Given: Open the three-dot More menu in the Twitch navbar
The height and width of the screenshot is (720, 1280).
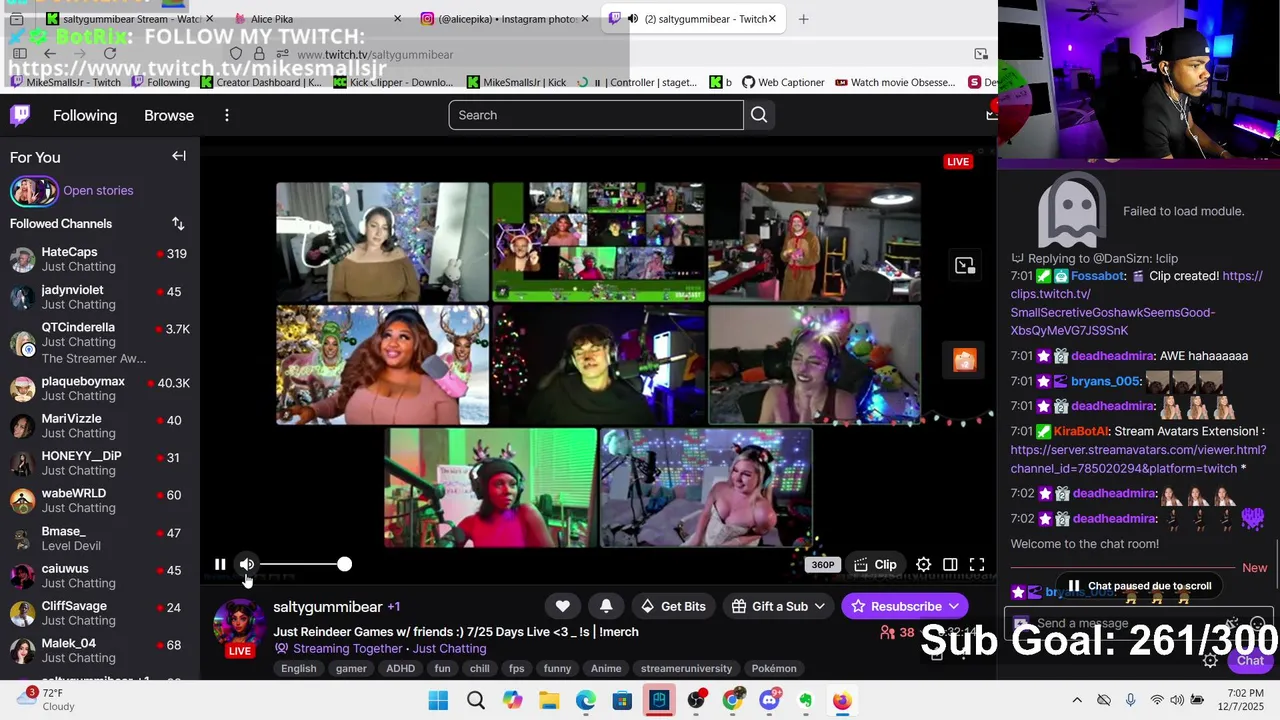Looking at the screenshot, I should (227, 115).
